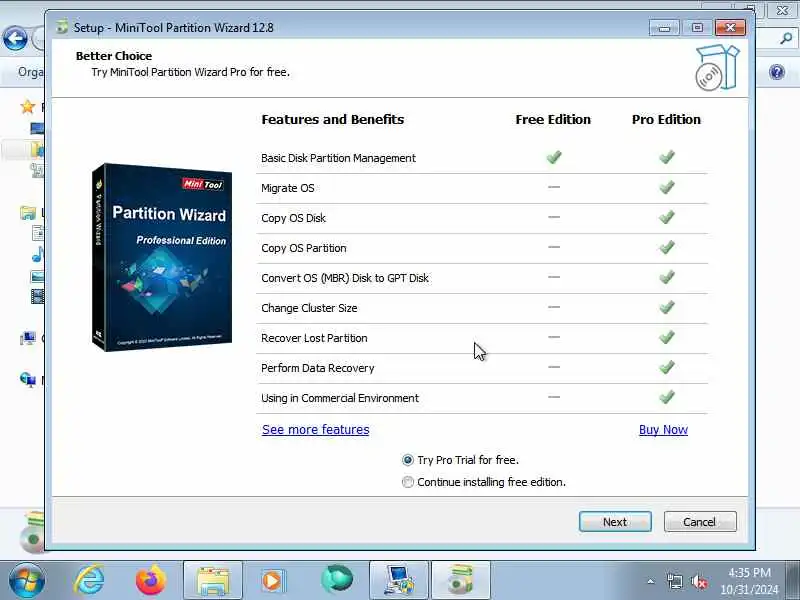Click the 'Copy OS Disk' feature text
The width and height of the screenshot is (800, 600).
pos(293,218)
